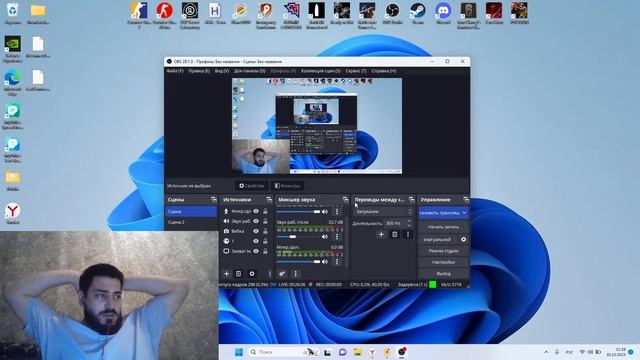Screen dimensions: 640x360
Task: Open three-dot menu for topmost mixer channel
Action: [337, 211]
